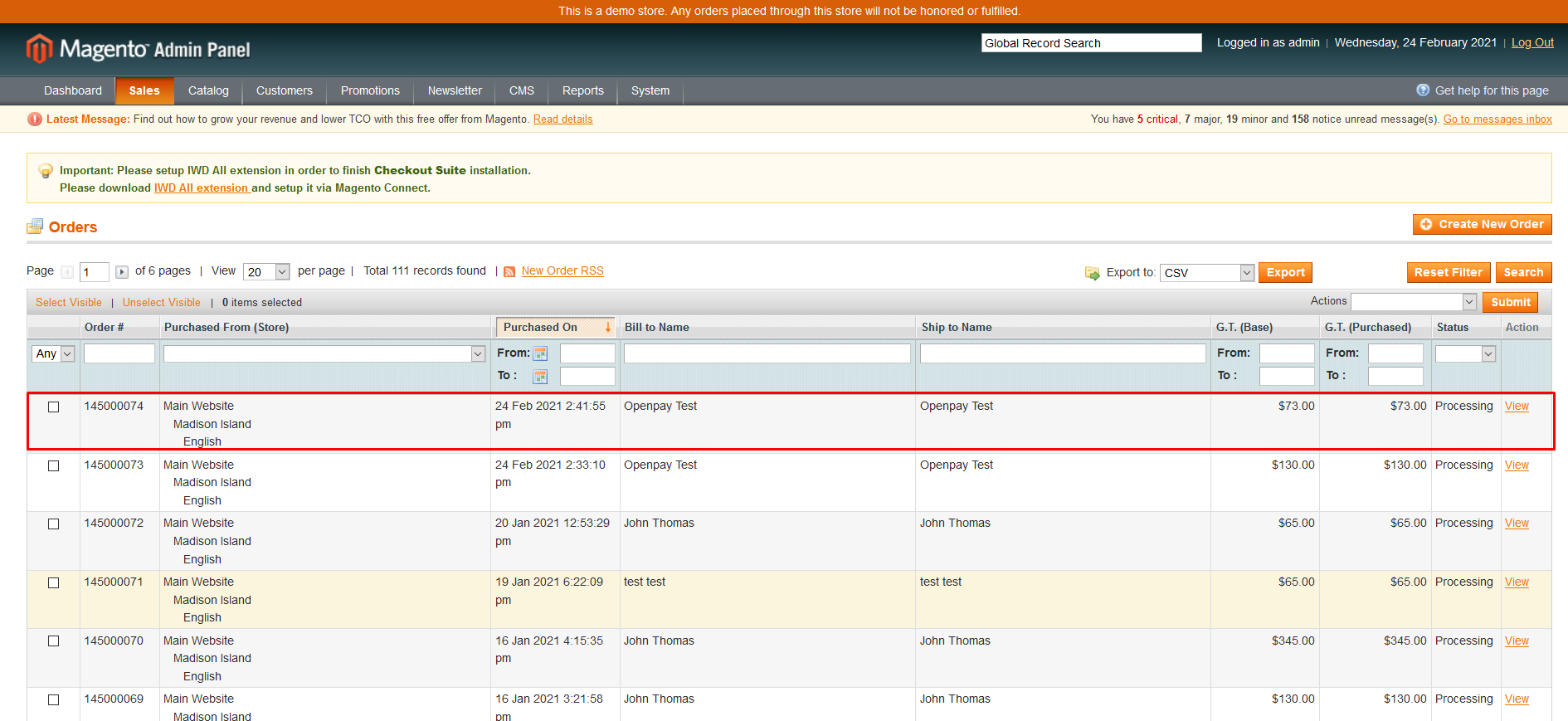Open the Purchased On To calendar icon
The height and width of the screenshot is (721, 1568).
[x=540, y=377]
